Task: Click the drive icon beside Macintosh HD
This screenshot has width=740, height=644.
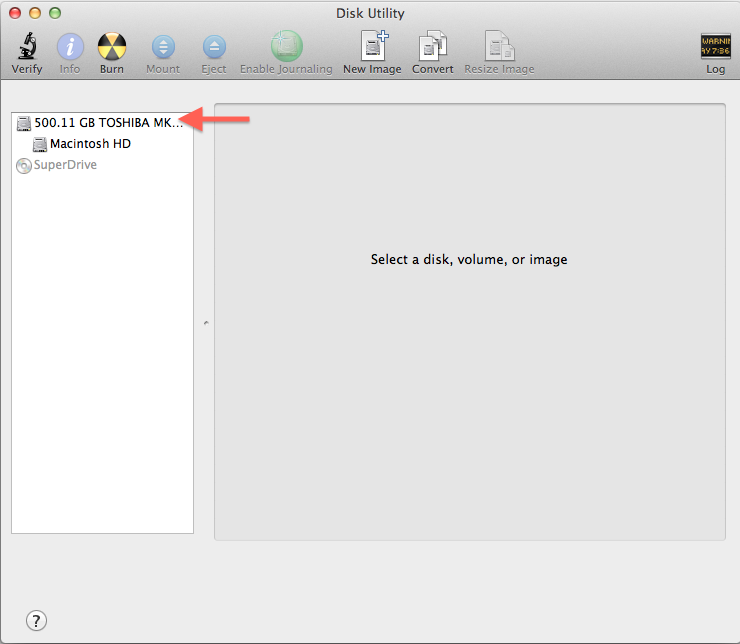Action: click(x=40, y=144)
